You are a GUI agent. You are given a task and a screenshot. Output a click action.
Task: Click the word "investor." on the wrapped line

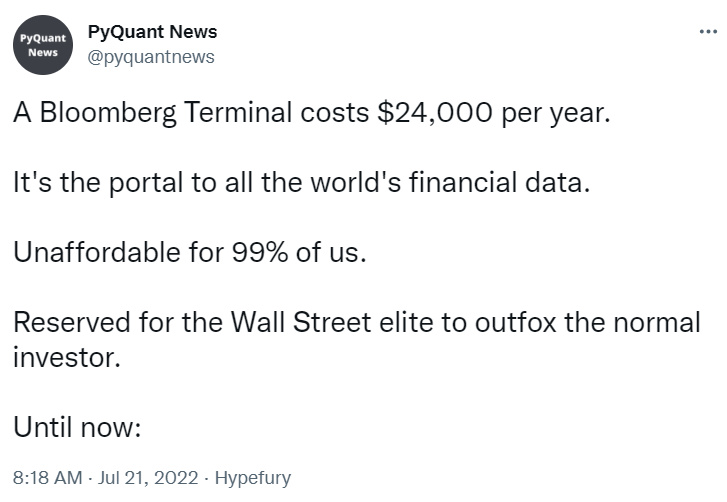pyautogui.click(x=66, y=358)
